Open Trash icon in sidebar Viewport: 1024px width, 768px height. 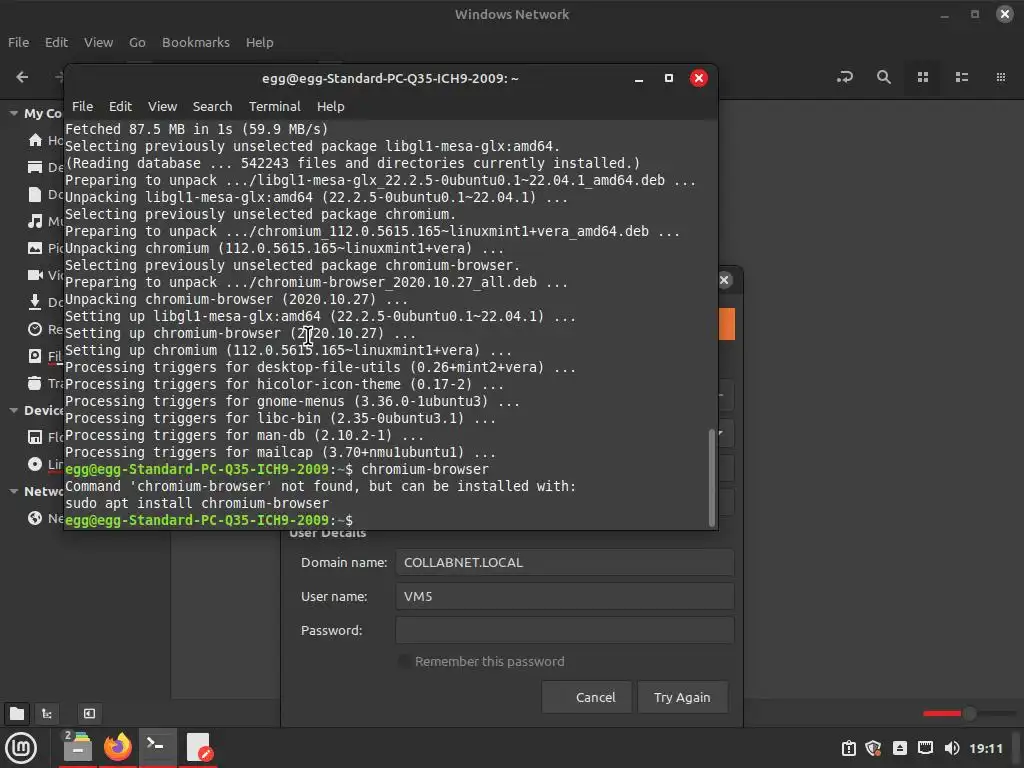[x=35, y=383]
